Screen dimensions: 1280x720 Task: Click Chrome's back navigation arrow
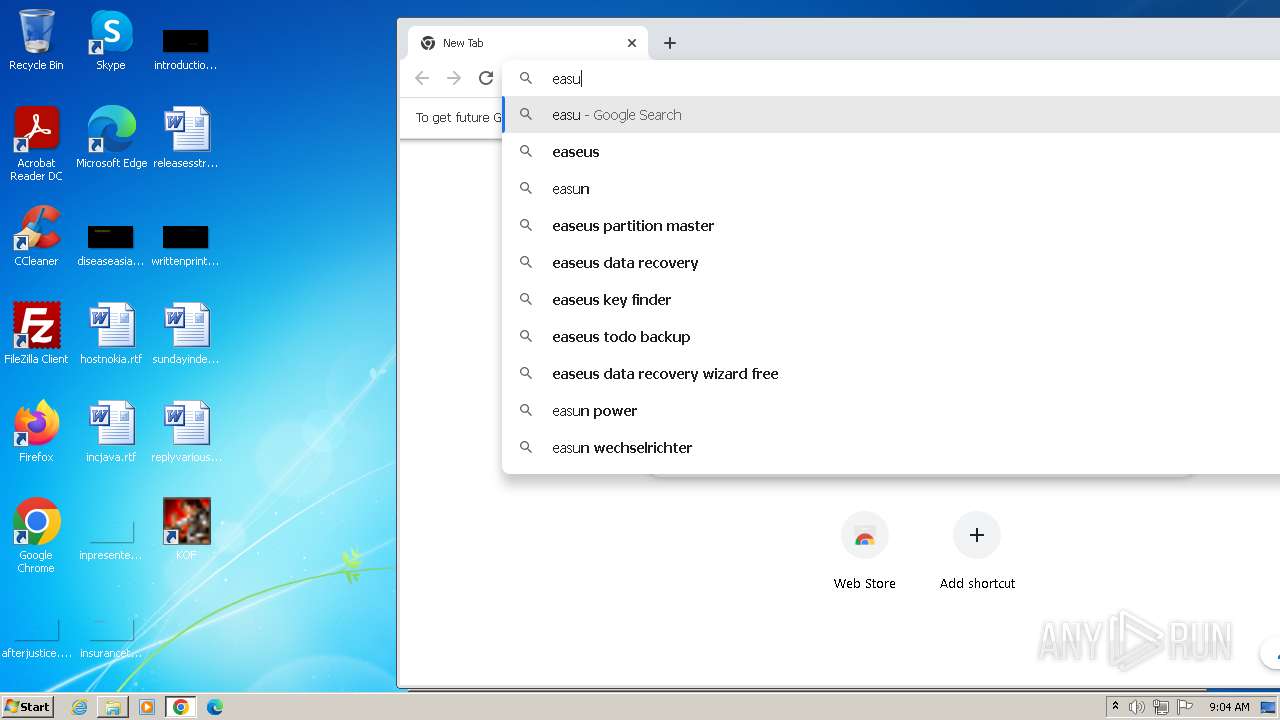click(x=422, y=78)
